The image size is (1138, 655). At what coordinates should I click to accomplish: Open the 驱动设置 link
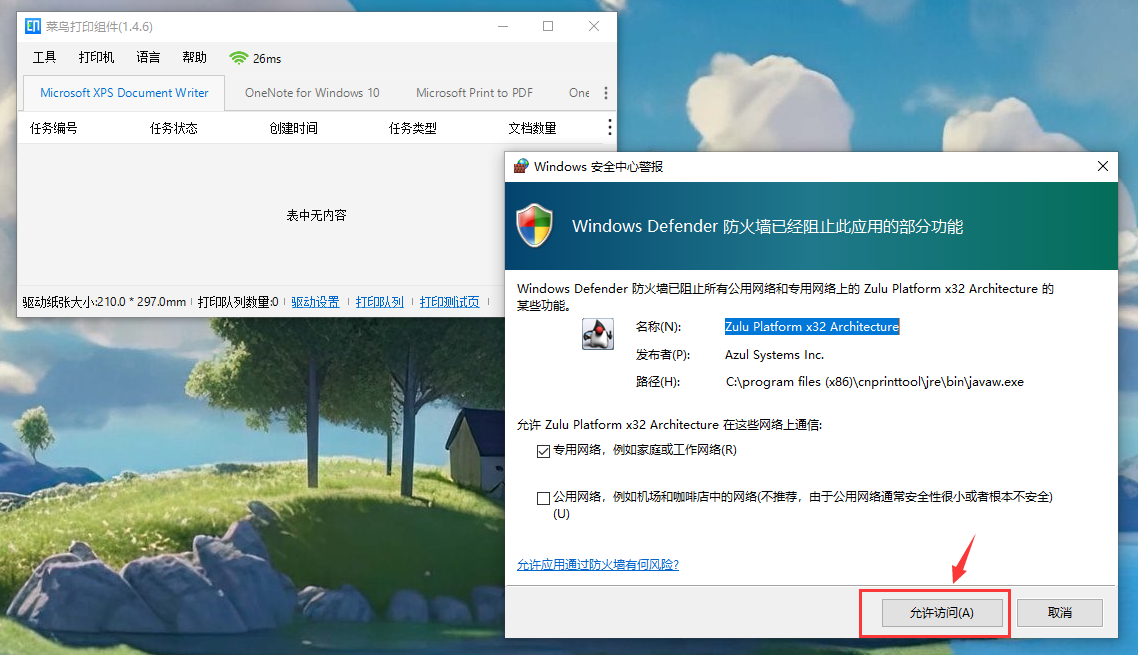coord(315,302)
